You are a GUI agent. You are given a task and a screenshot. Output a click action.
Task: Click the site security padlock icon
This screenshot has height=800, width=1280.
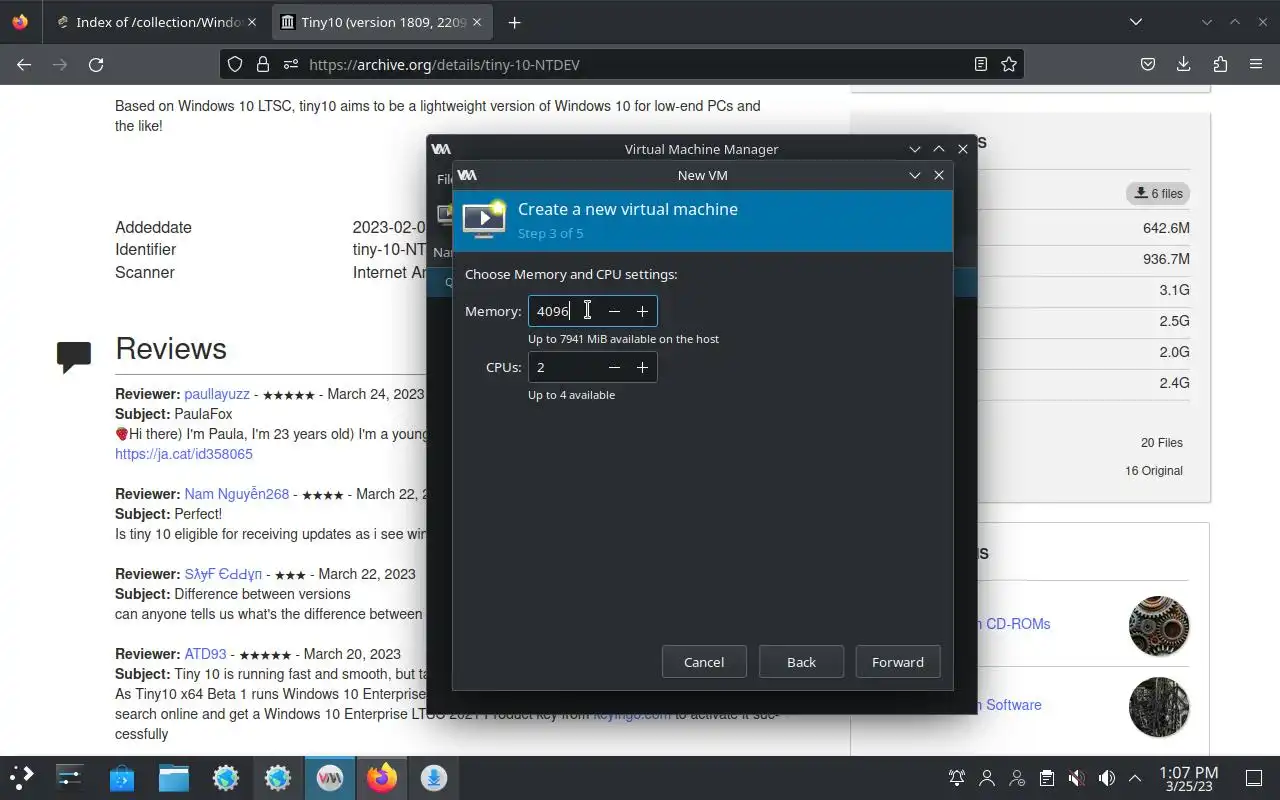click(263, 64)
